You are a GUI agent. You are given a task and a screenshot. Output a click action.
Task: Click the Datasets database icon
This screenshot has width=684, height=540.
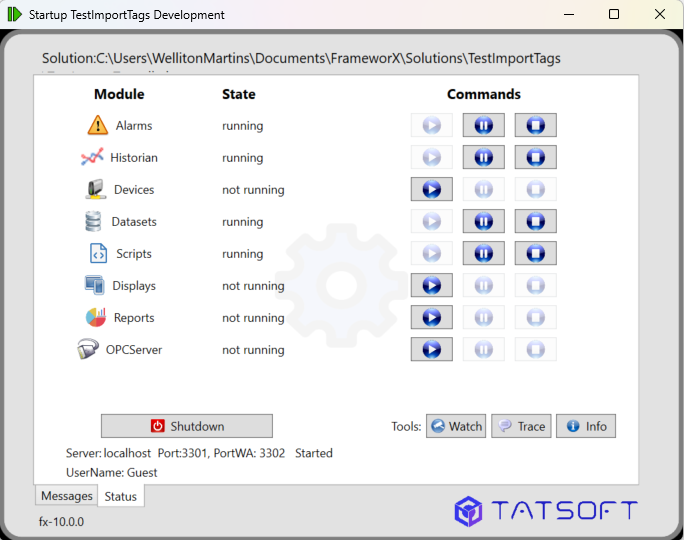[x=93, y=221]
